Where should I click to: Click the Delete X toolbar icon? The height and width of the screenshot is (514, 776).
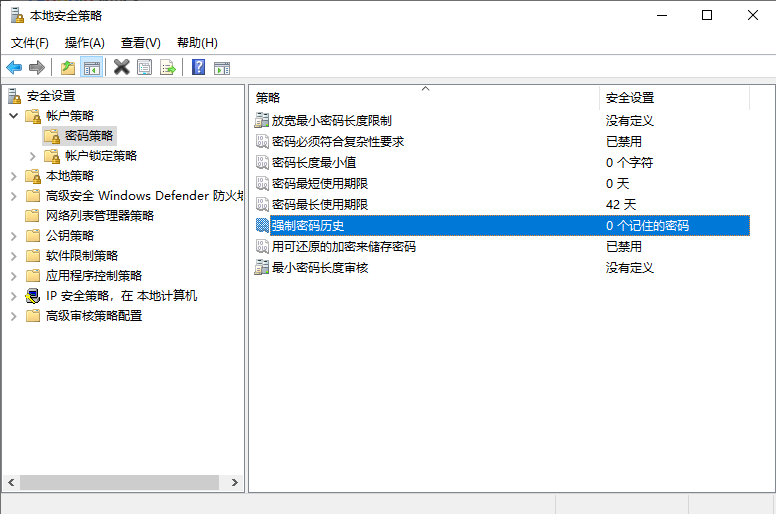click(121, 67)
